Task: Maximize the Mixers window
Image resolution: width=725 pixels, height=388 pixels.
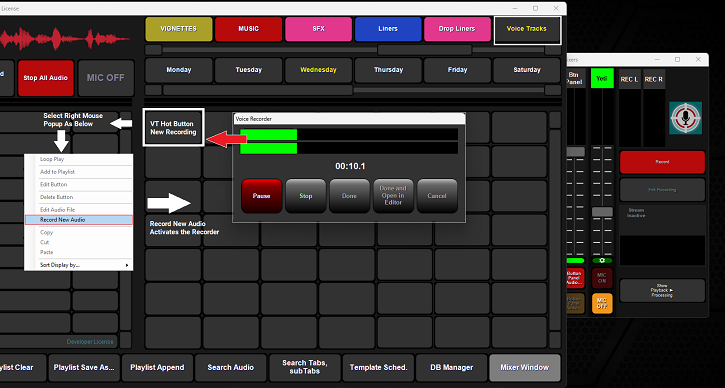Action: click(677, 59)
